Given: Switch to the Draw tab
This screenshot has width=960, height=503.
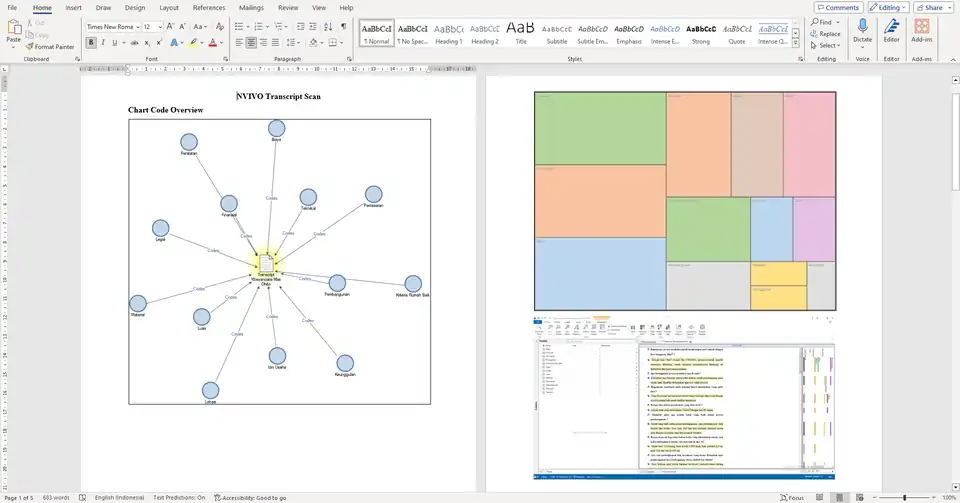Looking at the screenshot, I should (103, 7).
